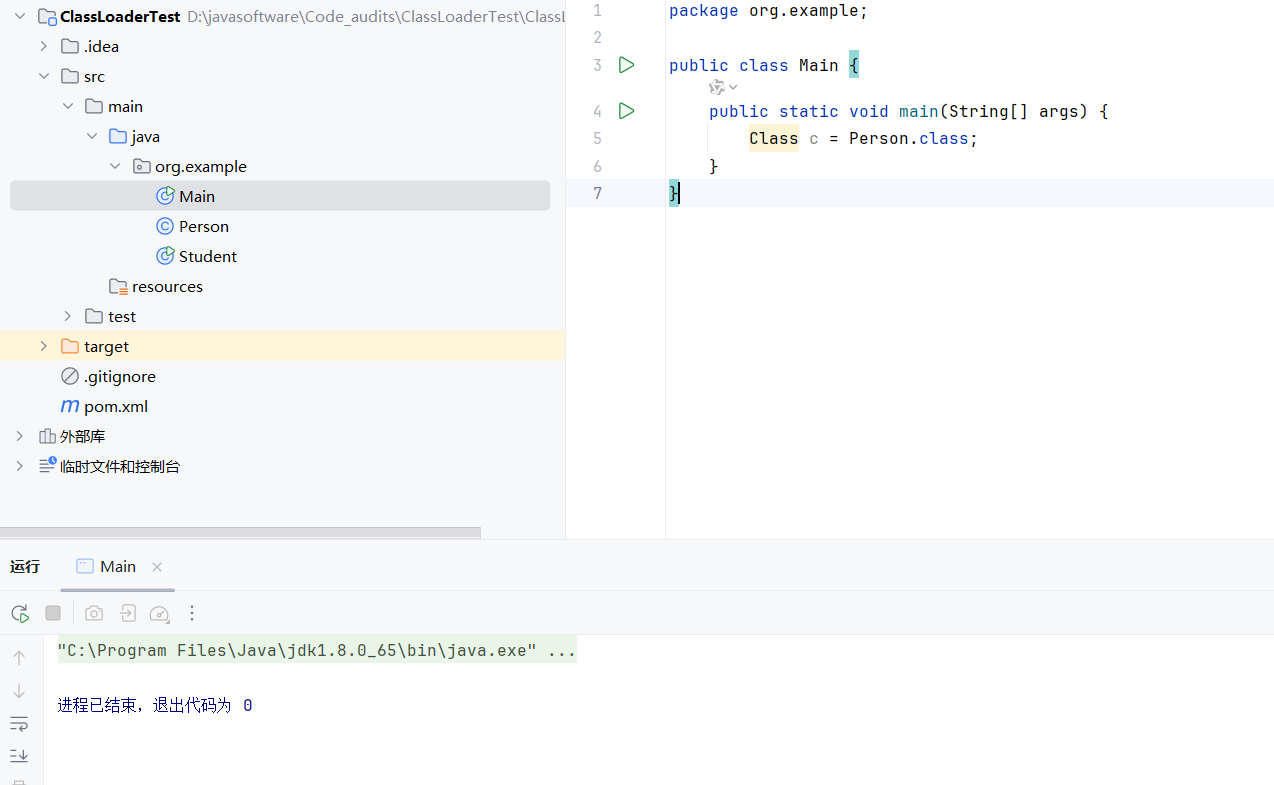Click the .idea folder icon
The image size is (1274, 785).
tap(70, 46)
